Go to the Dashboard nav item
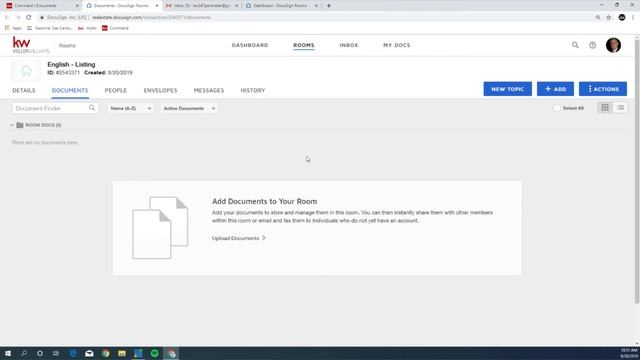 pos(250,45)
